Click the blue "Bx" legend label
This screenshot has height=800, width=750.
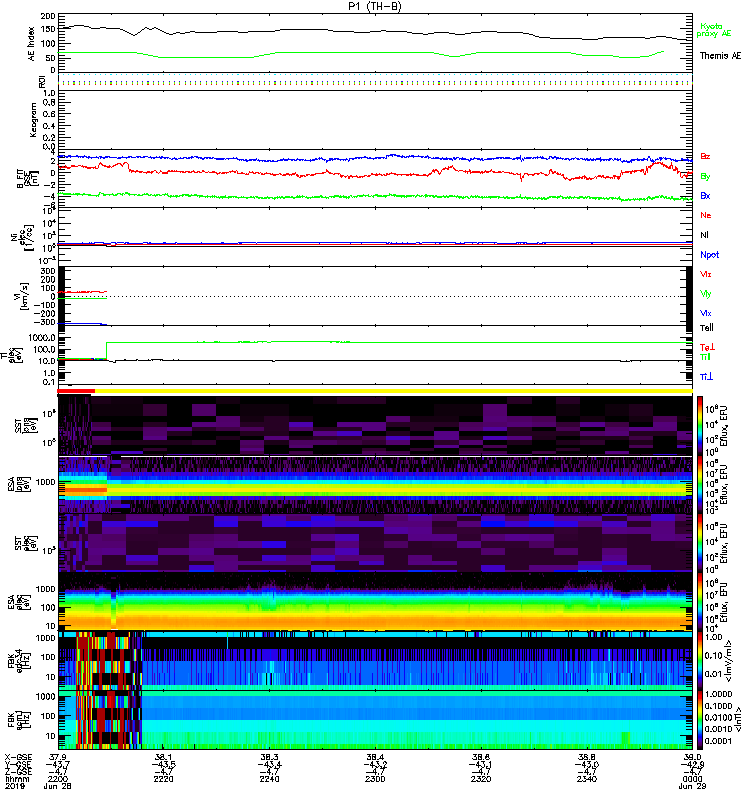click(x=705, y=195)
